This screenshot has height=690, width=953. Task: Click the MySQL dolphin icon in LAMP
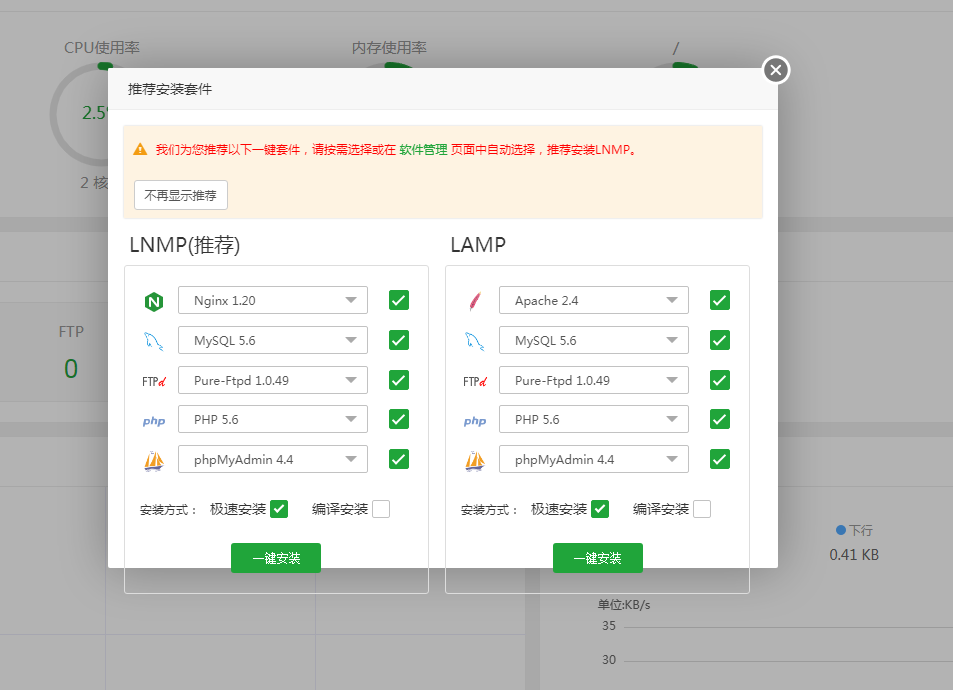475,341
